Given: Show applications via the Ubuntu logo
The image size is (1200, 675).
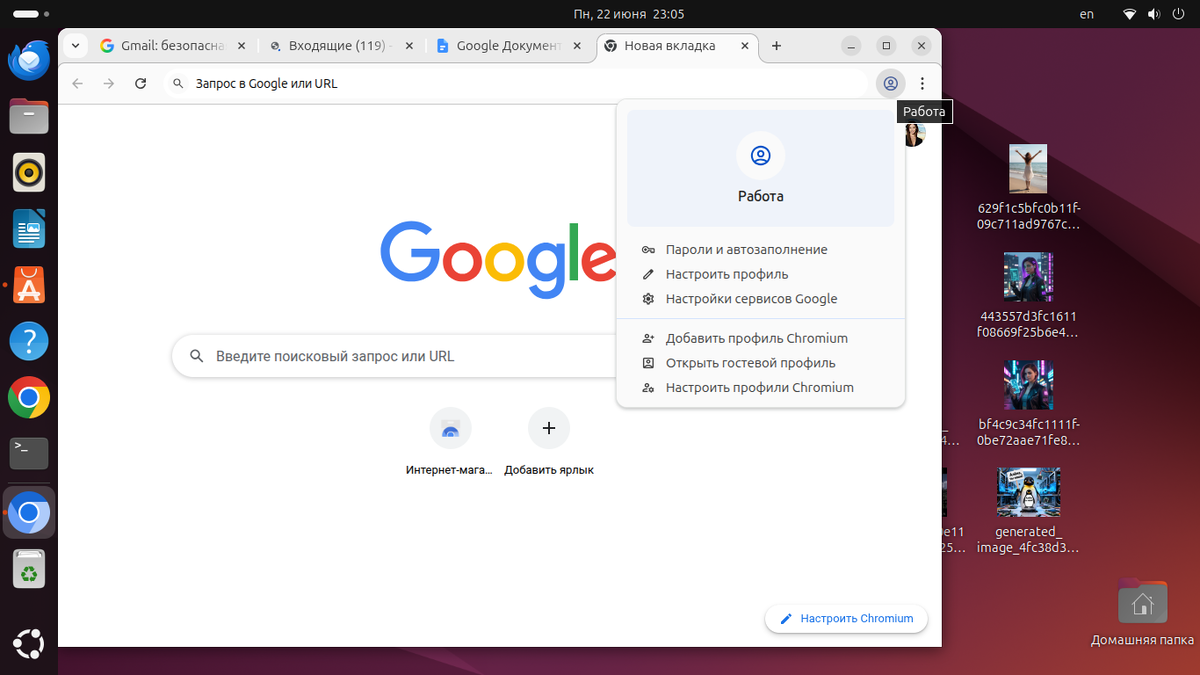Looking at the screenshot, I should point(29,645).
